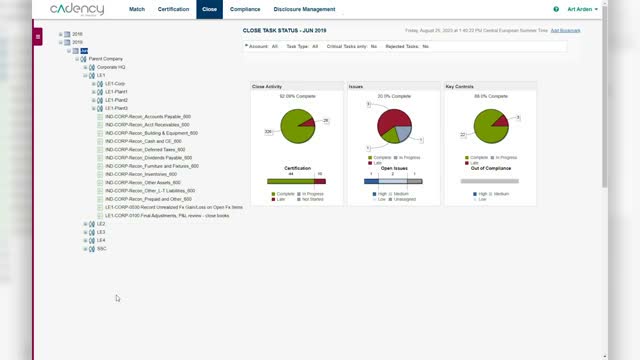The width and height of the screenshot is (640, 360).
Task: Expand the LE2 node
Action: point(85,224)
